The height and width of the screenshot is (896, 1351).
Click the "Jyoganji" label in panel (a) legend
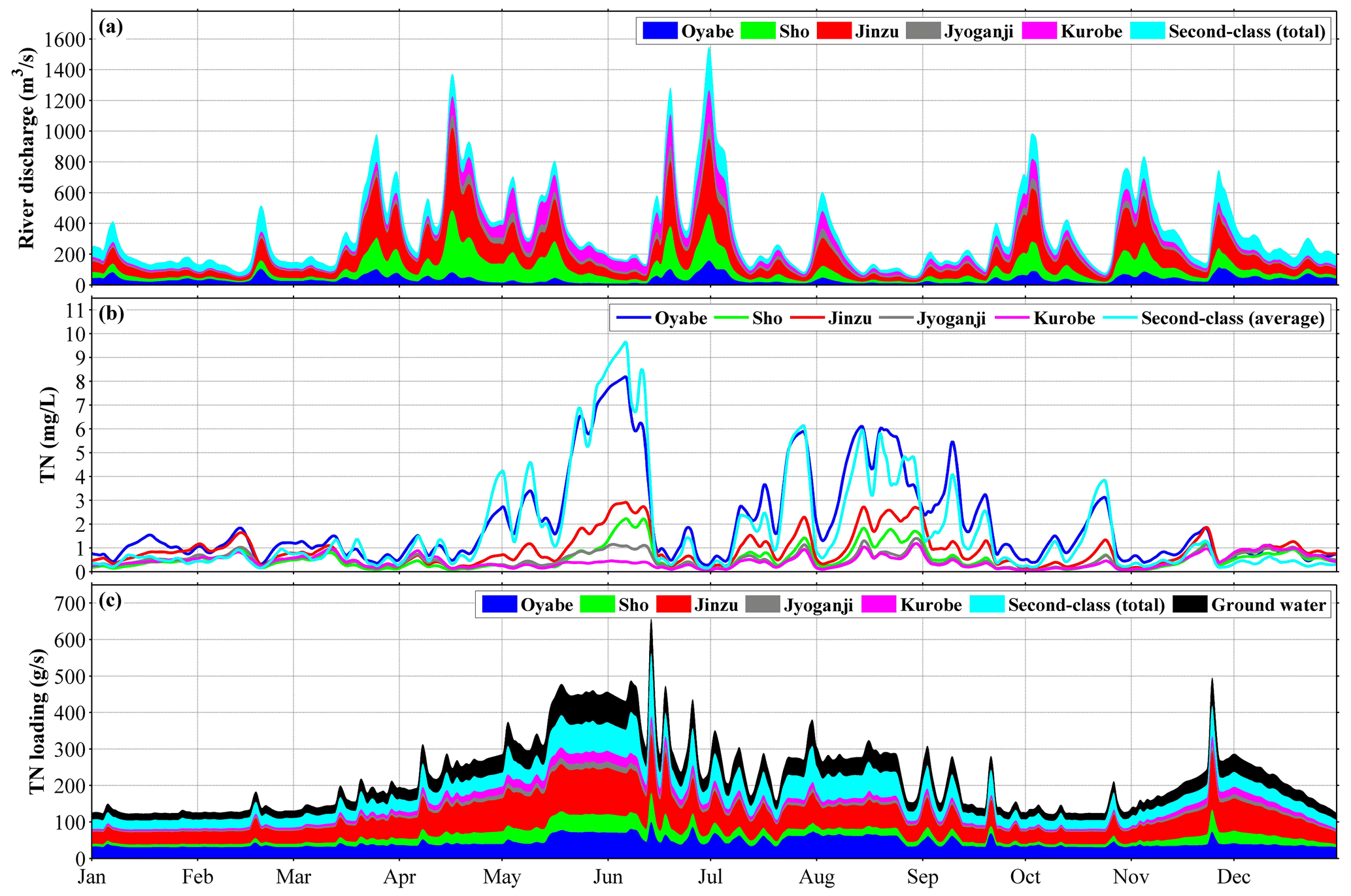[978, 32]
